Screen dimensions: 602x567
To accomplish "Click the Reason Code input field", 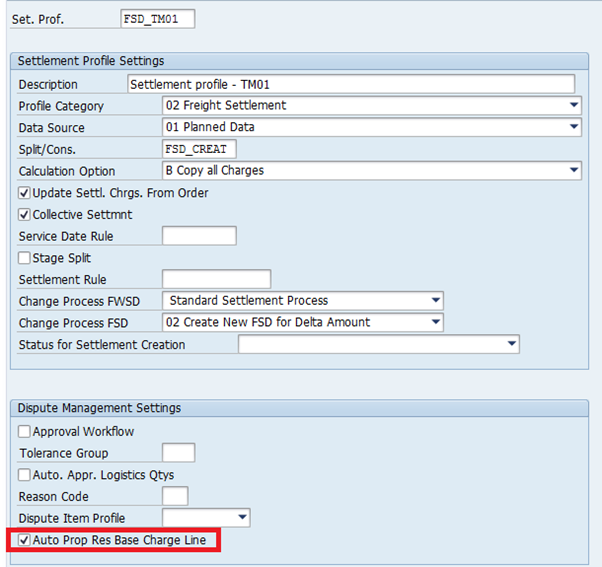I will pyautogui.click(x=174, y=496).
